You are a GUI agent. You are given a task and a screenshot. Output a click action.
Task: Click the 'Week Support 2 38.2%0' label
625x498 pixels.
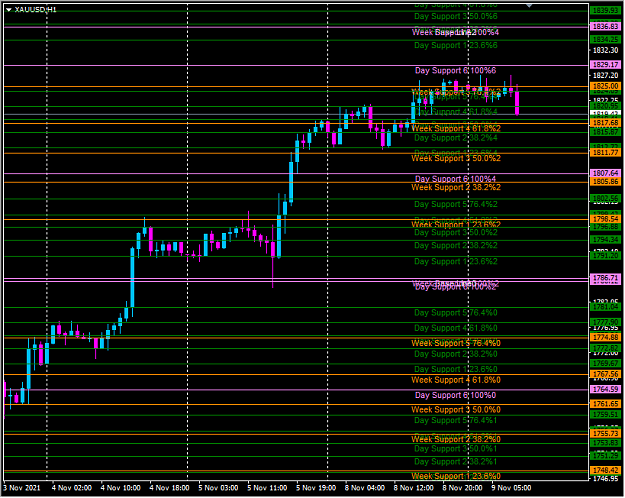coord(456,439)
